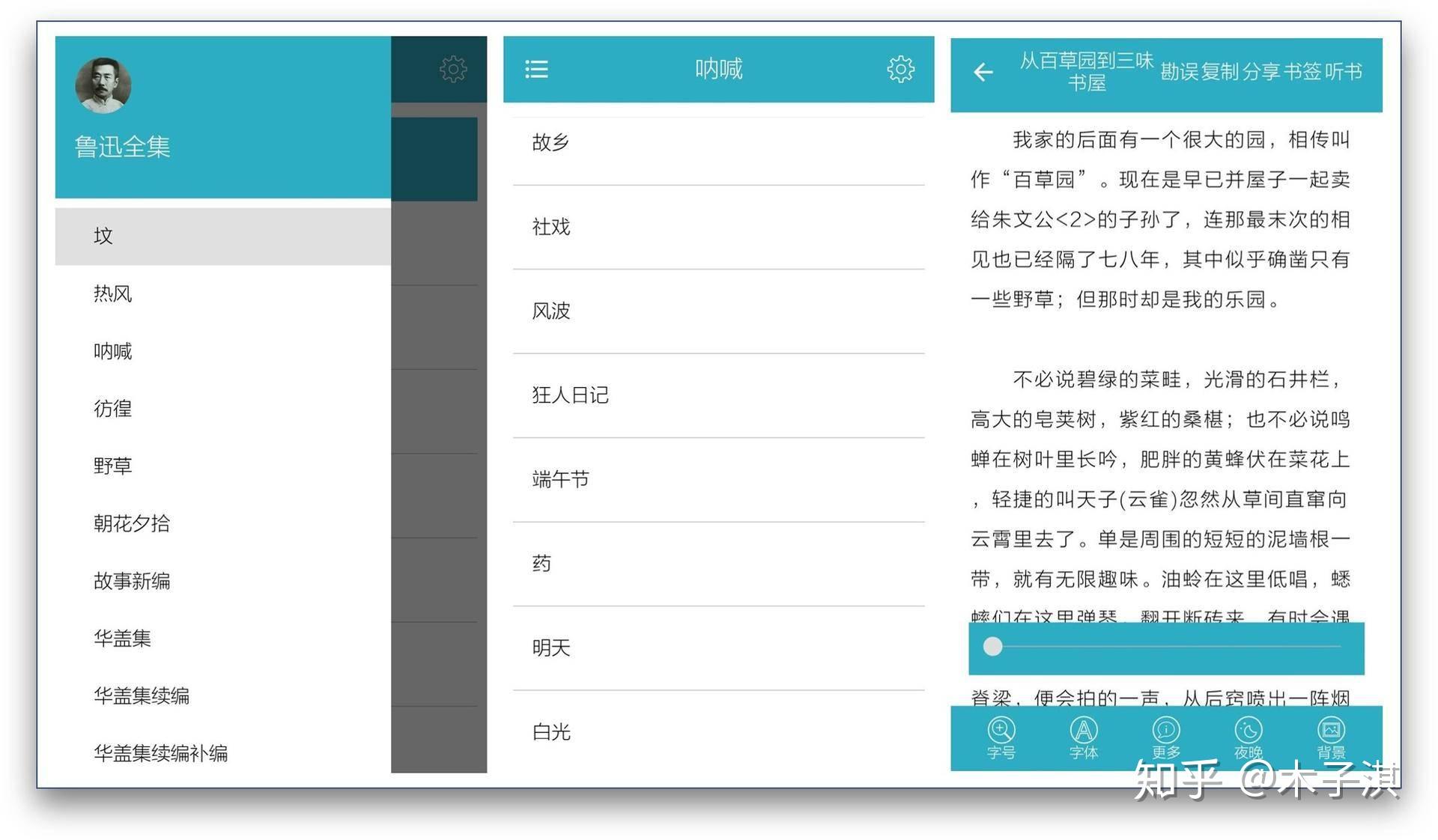This screenshot has width=1438, height=840.
Task: Open the hamburger list menu icon
Action: tap(536, 70)
